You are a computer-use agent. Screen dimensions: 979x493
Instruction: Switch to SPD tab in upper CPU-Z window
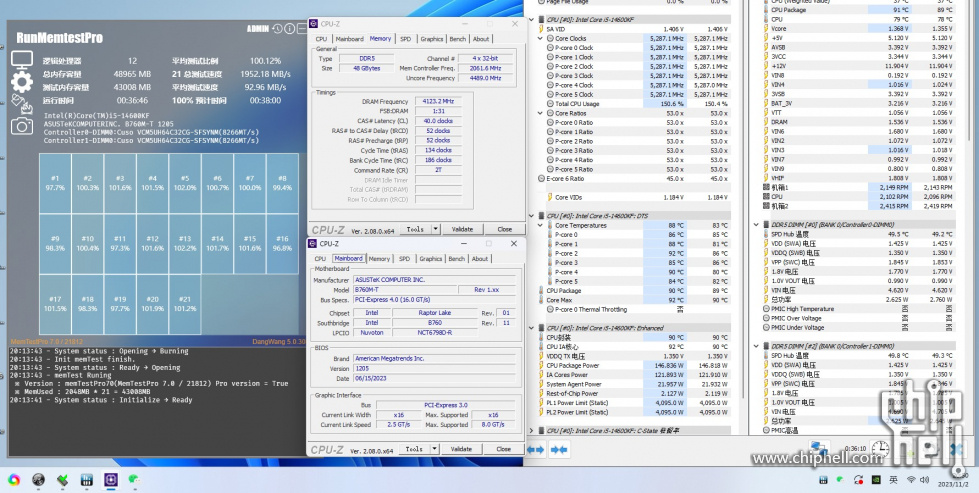(x=406, y=39)
